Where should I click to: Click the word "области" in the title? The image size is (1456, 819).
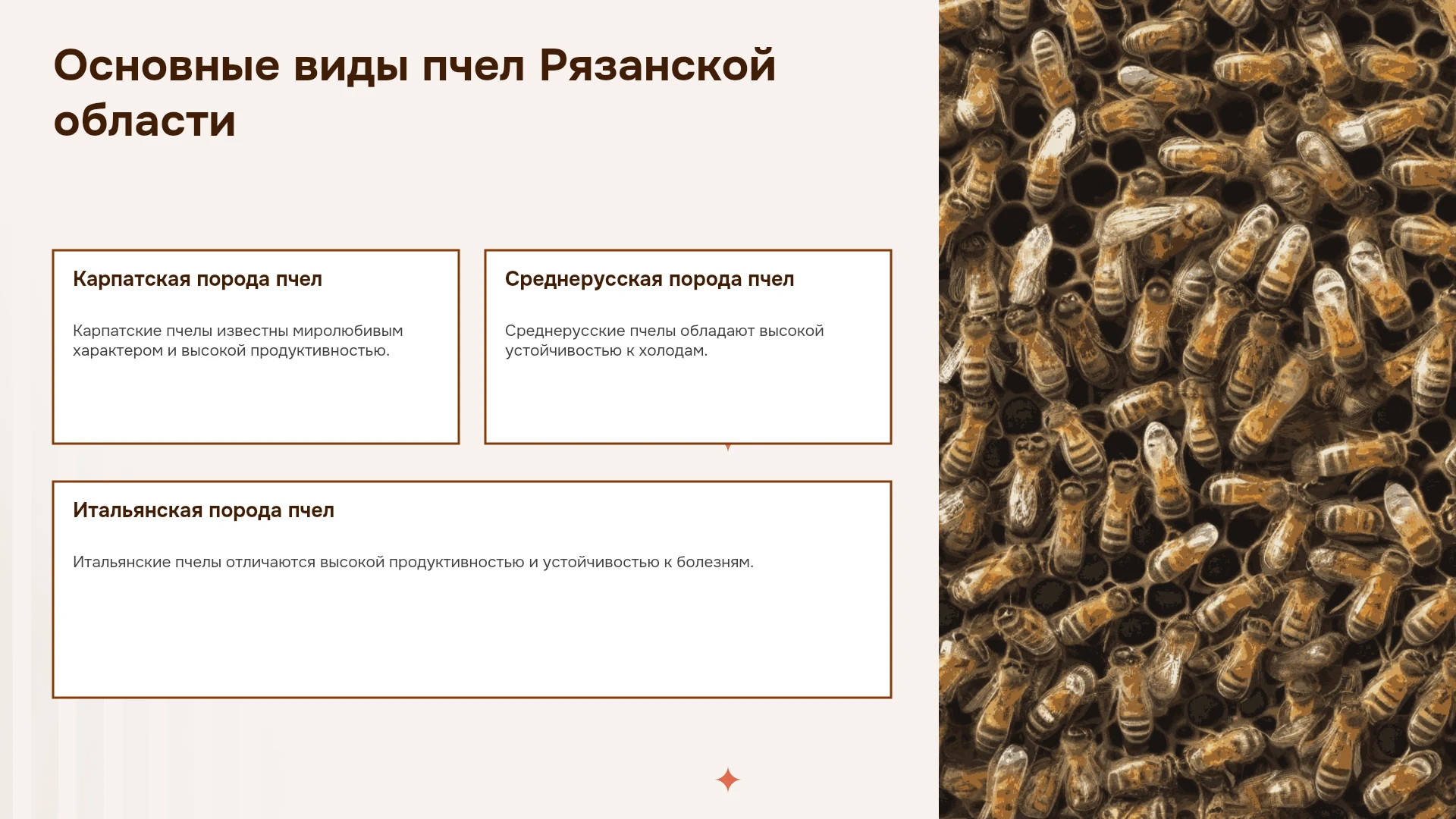coord(145,121)
